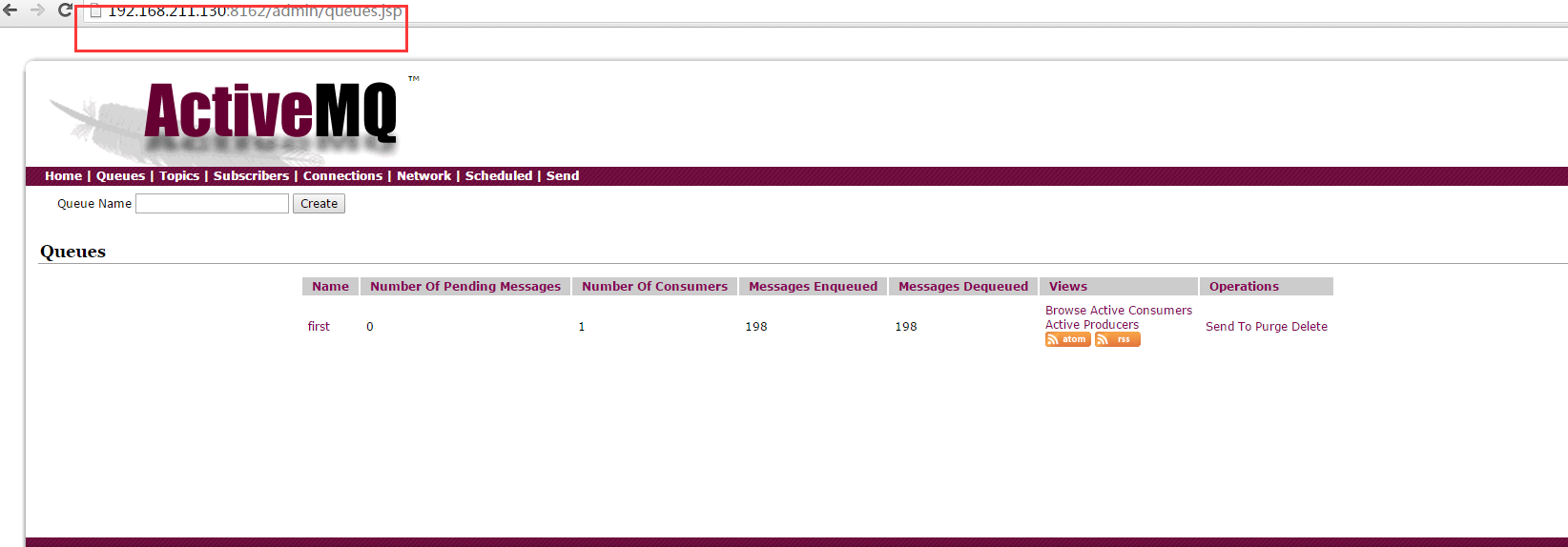View Active Consumers of first queue
Screen dimensions: 1568x547
point(1141,311)
